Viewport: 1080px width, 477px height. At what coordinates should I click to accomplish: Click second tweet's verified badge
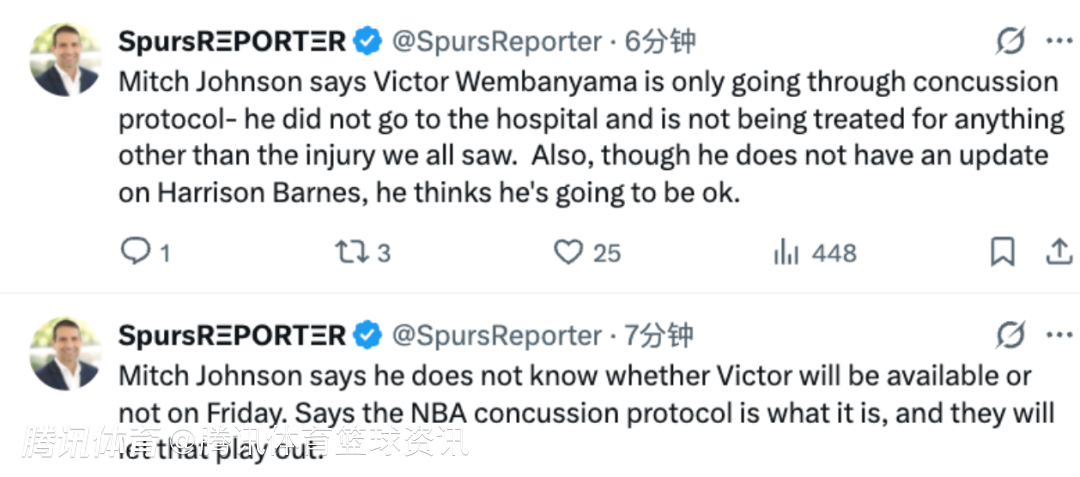tap(368, 335)
